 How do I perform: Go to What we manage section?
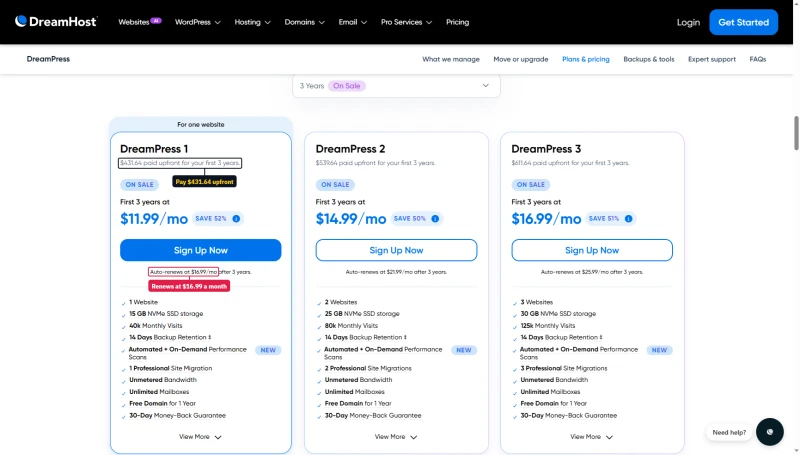[x=451, y=59]
